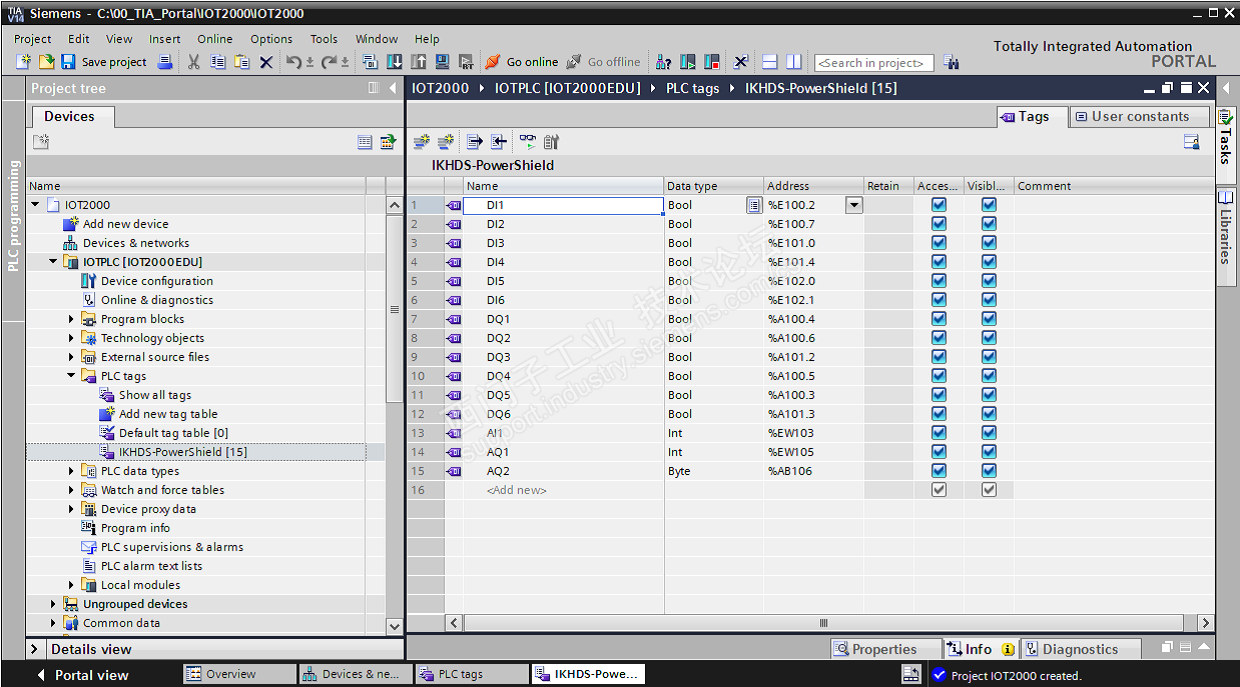This screenshot has width=1240, height=687.
Task: Click the Start simulation icon
Action: [442, 62]
